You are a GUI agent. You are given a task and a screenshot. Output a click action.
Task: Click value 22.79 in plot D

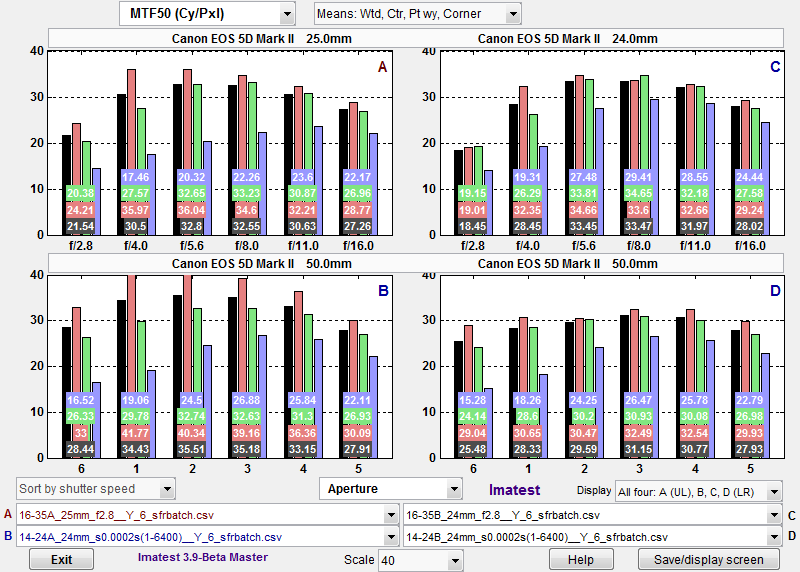tap(749, 400)
